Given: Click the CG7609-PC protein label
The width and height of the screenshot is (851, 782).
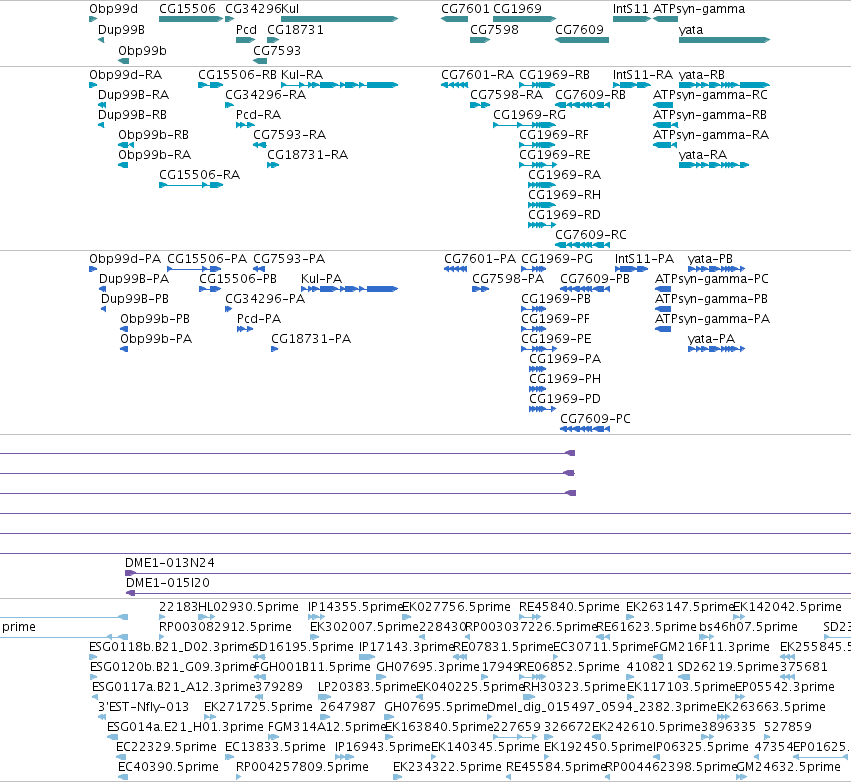Looking at the screenshot, I should (x=595, y=418).
